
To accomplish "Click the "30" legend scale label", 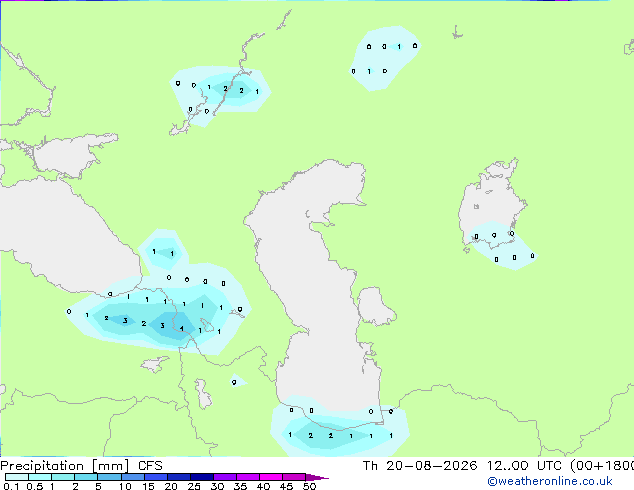I will (x=217, y=486).
